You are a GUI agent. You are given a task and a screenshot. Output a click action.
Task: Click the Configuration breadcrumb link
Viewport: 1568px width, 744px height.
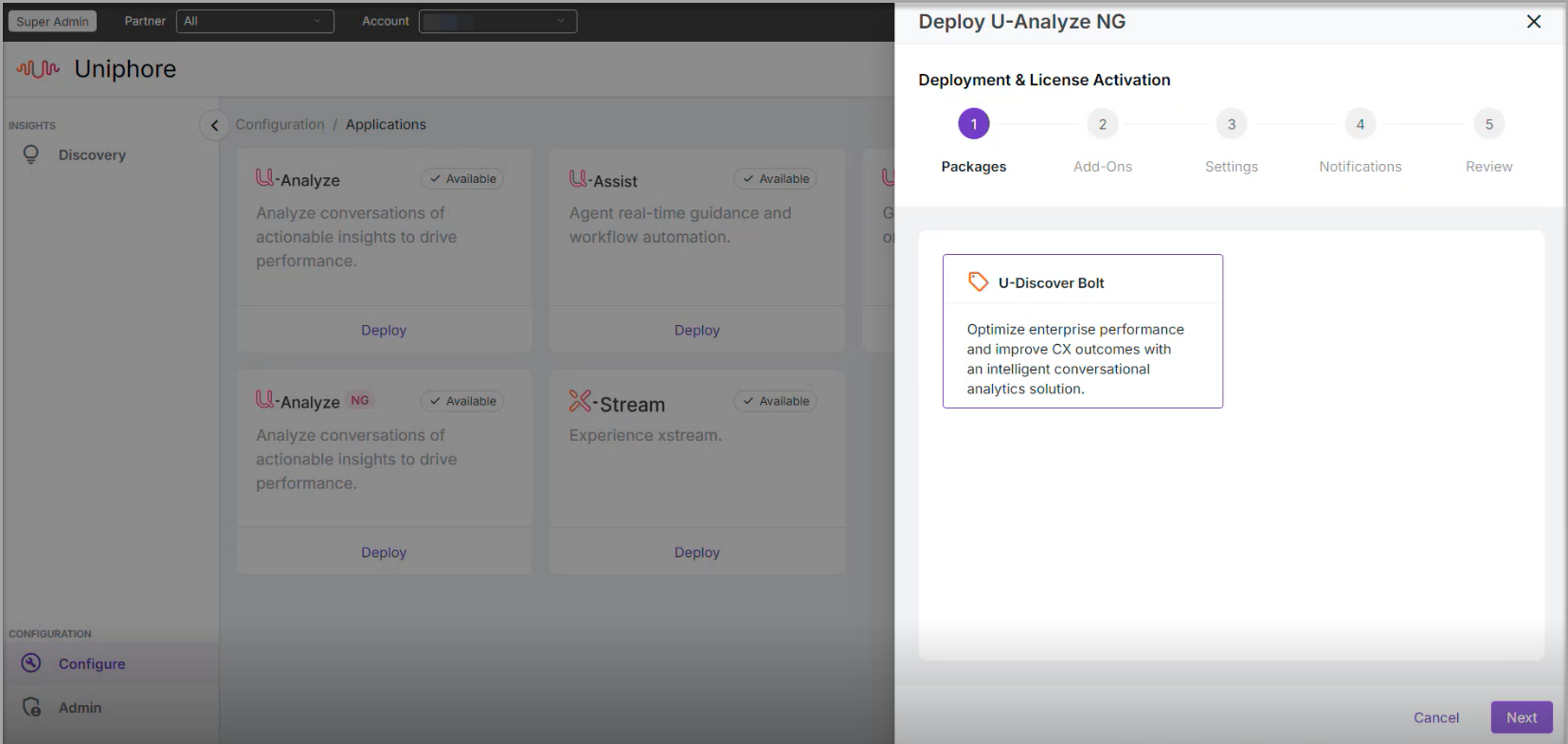click(x=279, y=124)
